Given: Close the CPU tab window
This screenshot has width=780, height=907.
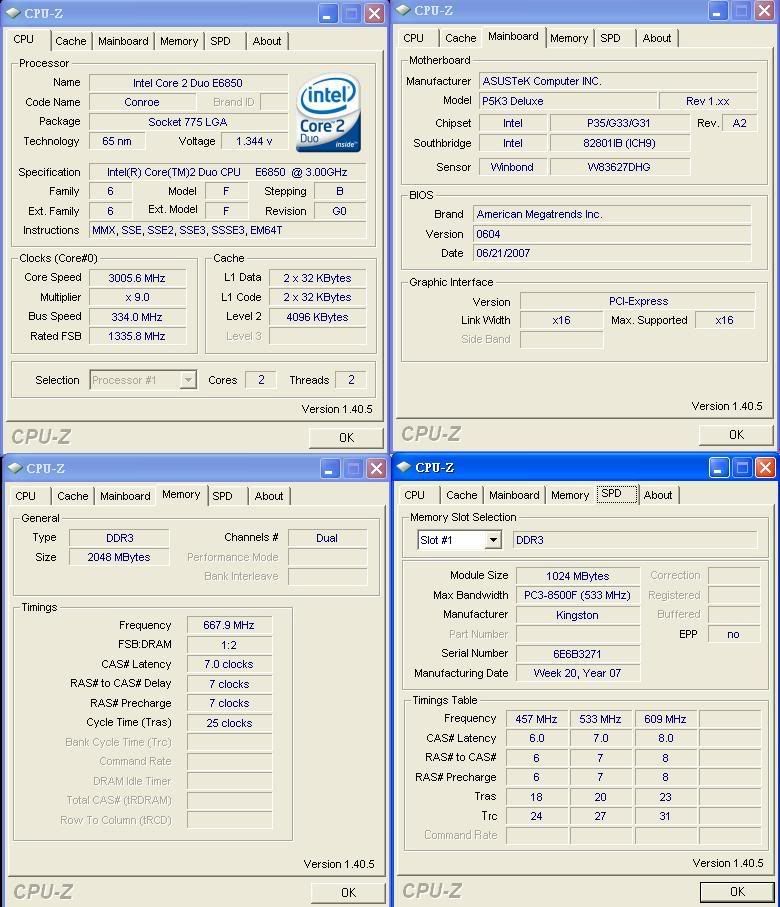Looking at the screenshot, I should [x=375, y=13].
